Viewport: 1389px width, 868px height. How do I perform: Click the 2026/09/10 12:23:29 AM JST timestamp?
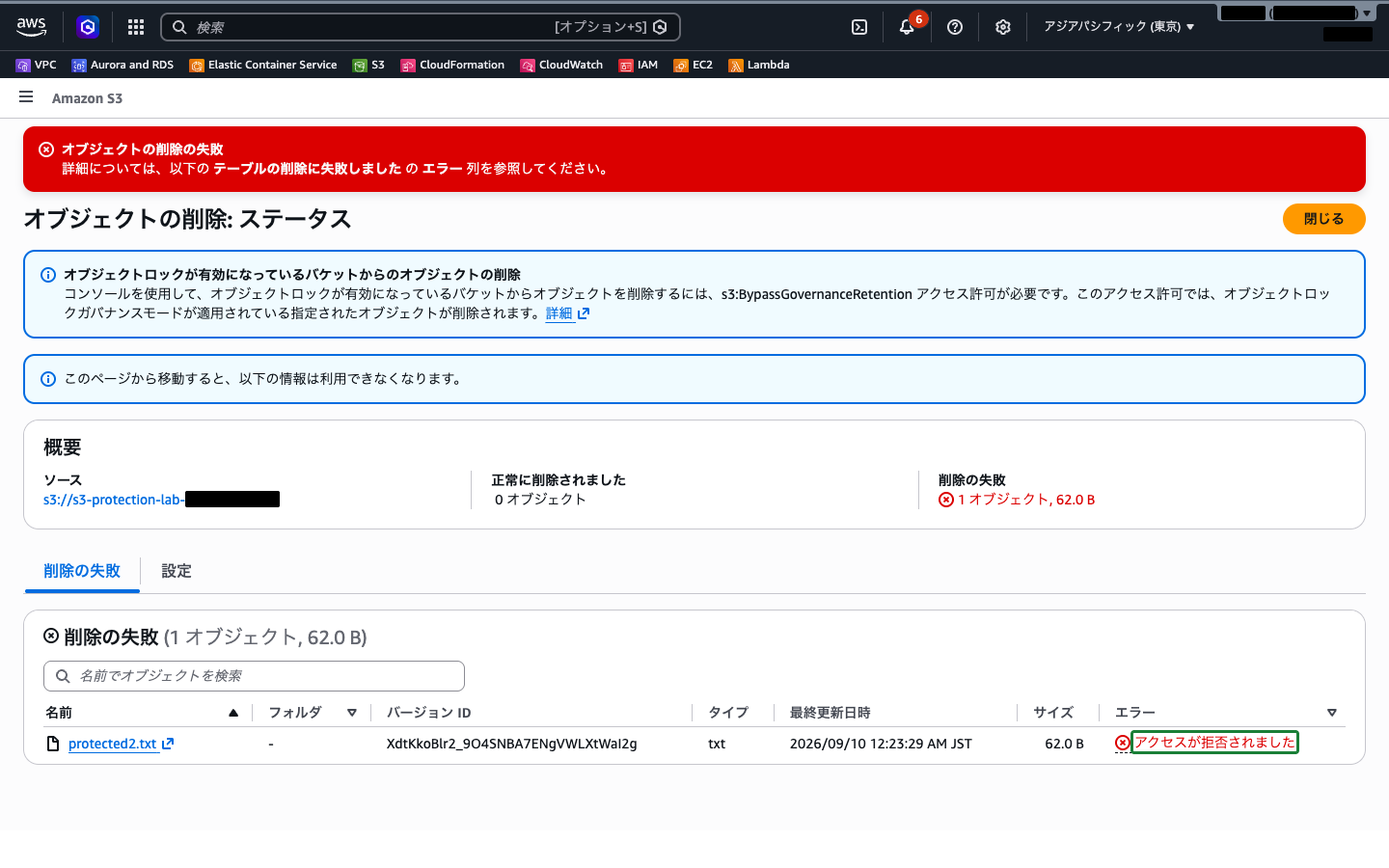(881, 744)
